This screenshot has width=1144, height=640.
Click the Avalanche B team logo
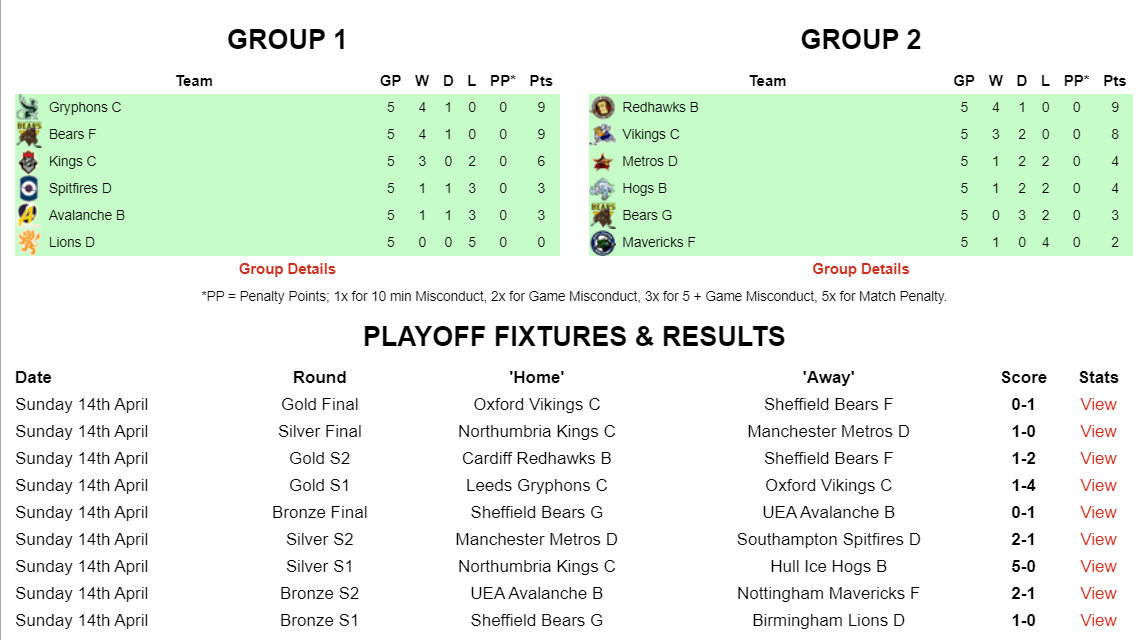[29, 215]
